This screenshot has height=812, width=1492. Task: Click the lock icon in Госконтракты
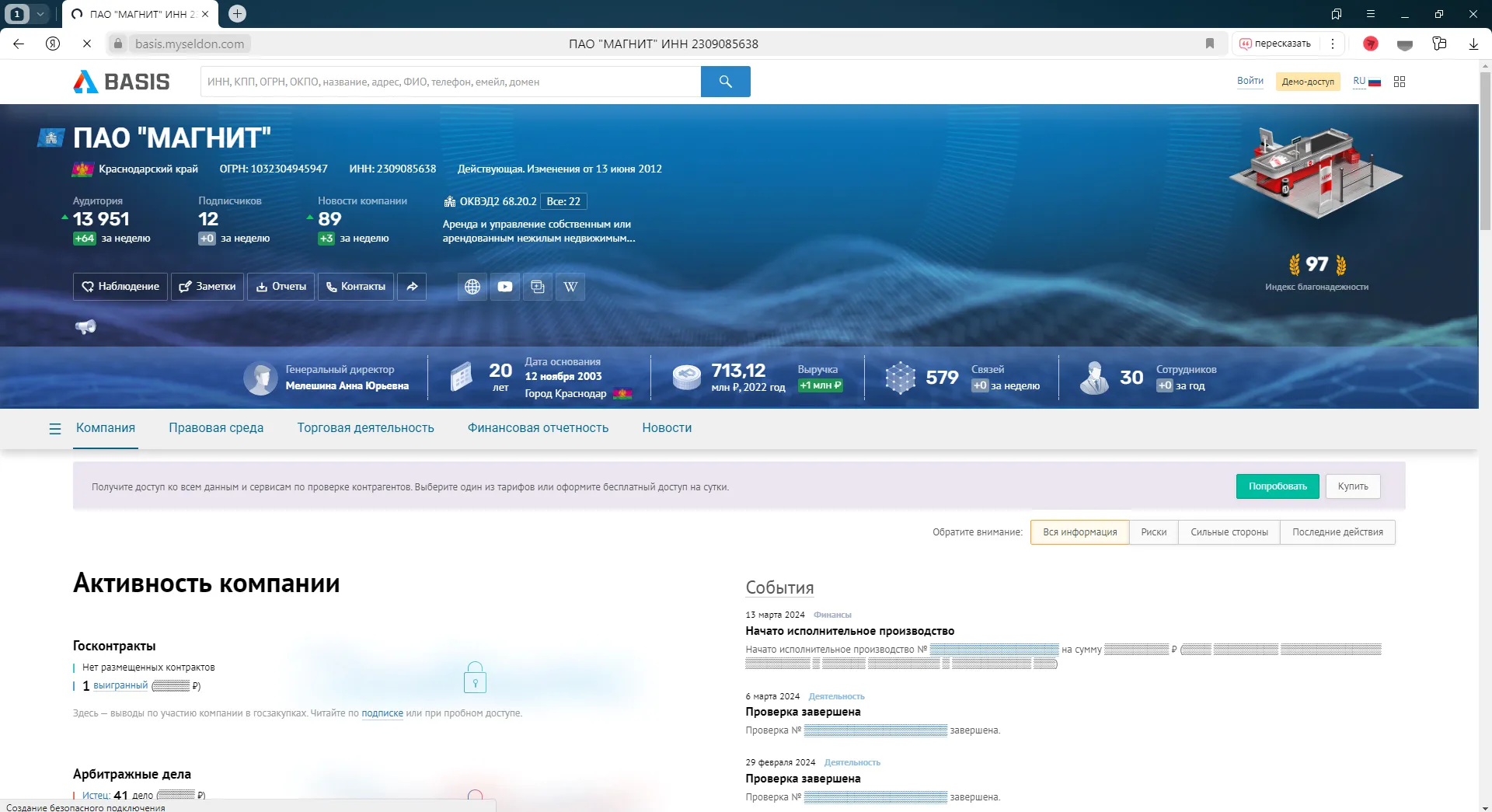475,678
